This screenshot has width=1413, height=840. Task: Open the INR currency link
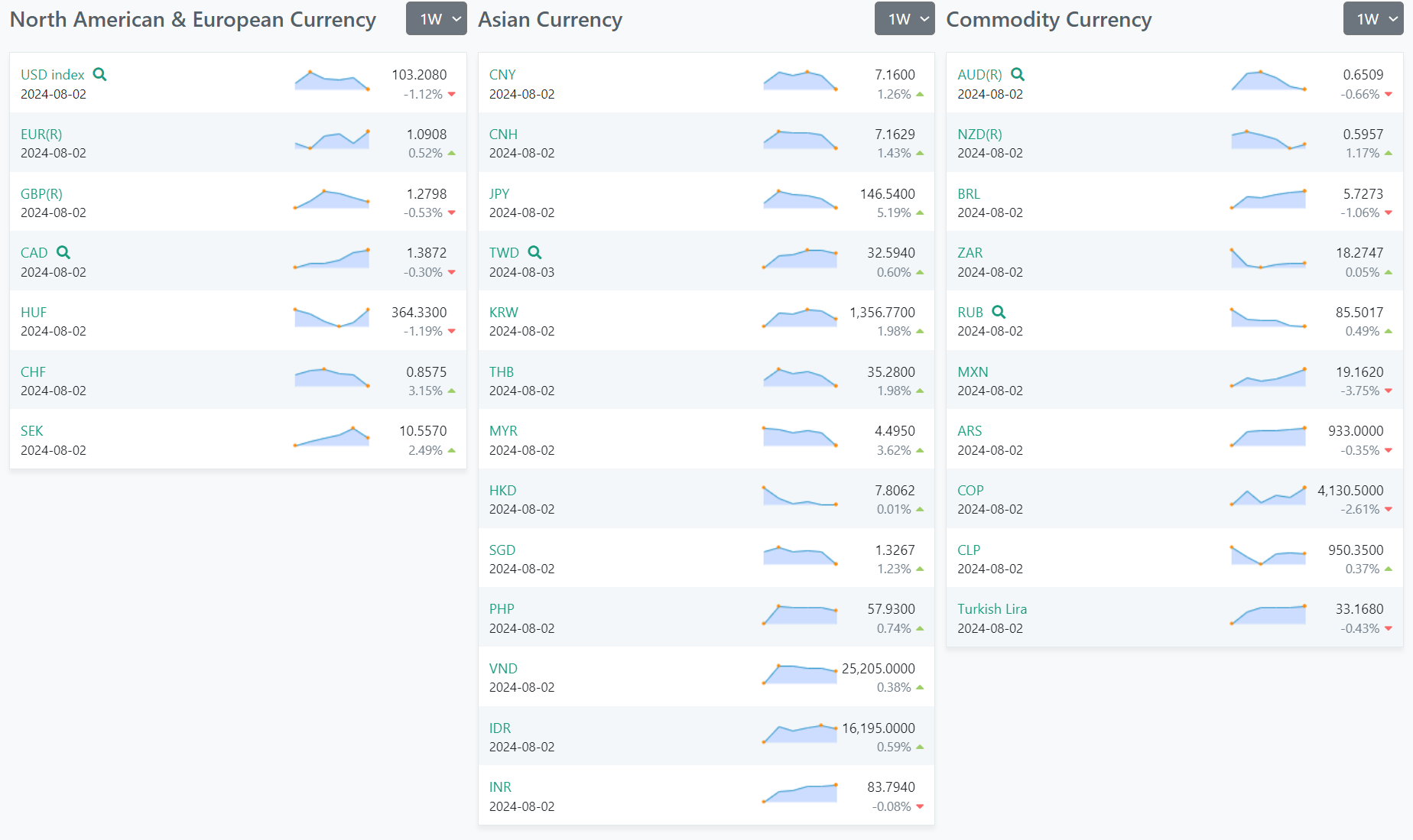pos(500,786)
